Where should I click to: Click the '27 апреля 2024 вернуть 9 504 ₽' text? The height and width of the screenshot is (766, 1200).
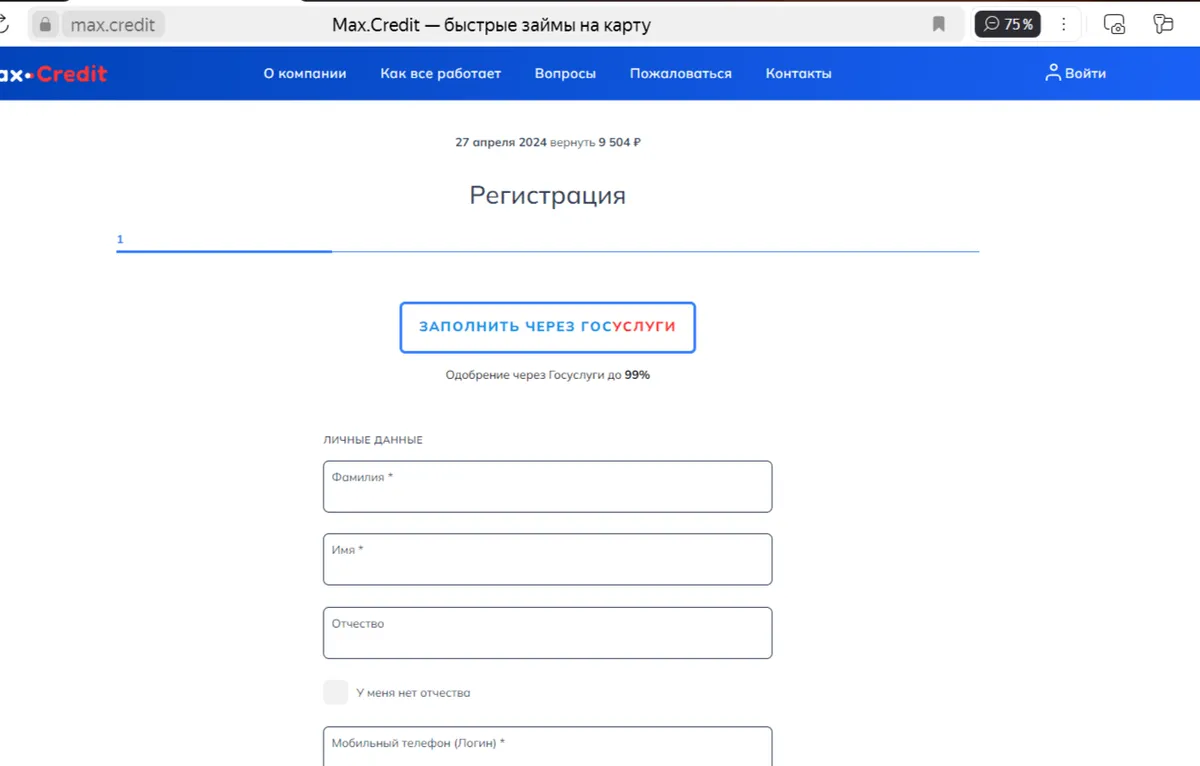click(x=548, y=142)
